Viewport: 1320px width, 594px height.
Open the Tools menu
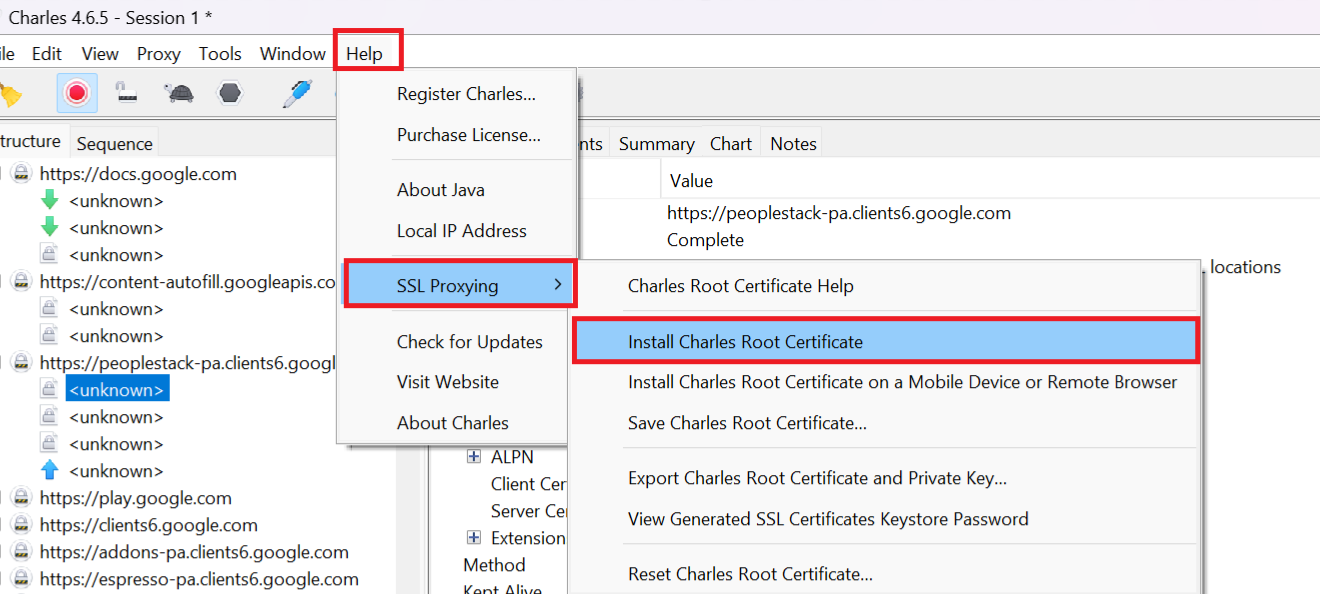click(220, 54)
